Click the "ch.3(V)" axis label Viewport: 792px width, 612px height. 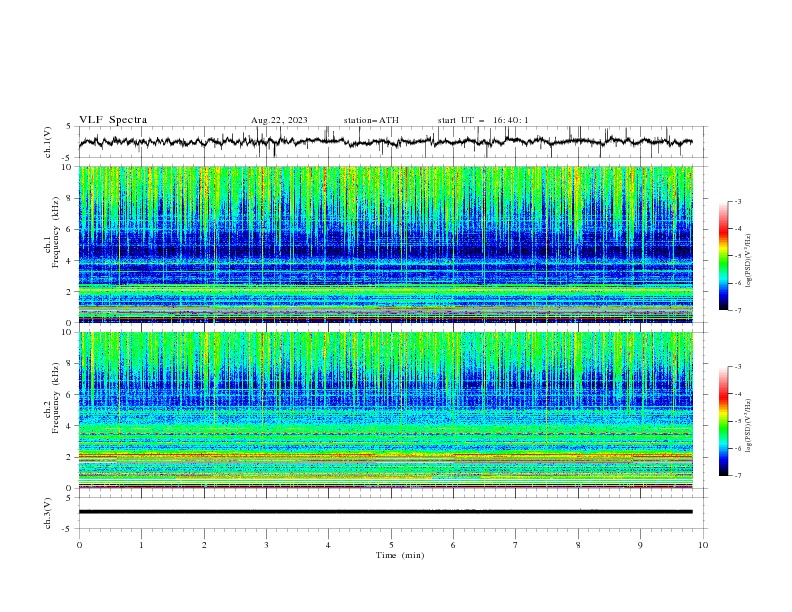pyautogui.click(x=48, y=513)
